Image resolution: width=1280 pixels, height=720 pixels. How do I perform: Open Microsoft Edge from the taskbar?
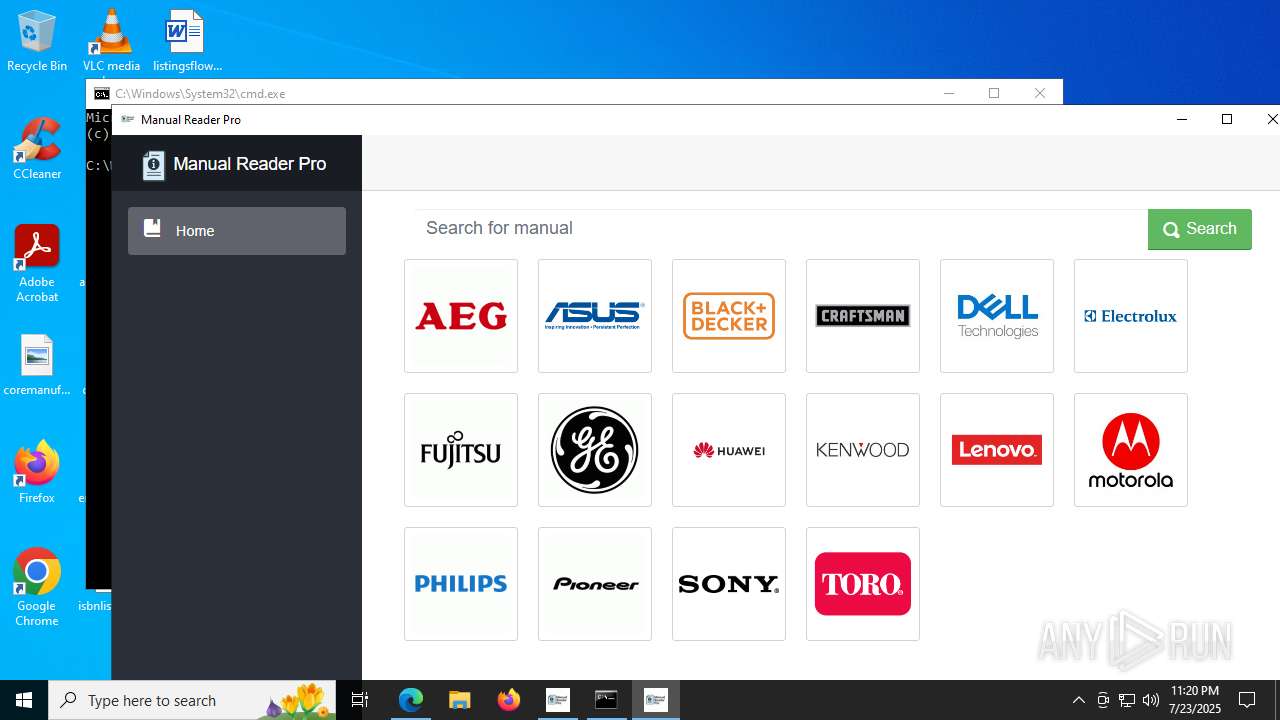tap(411, 700)
